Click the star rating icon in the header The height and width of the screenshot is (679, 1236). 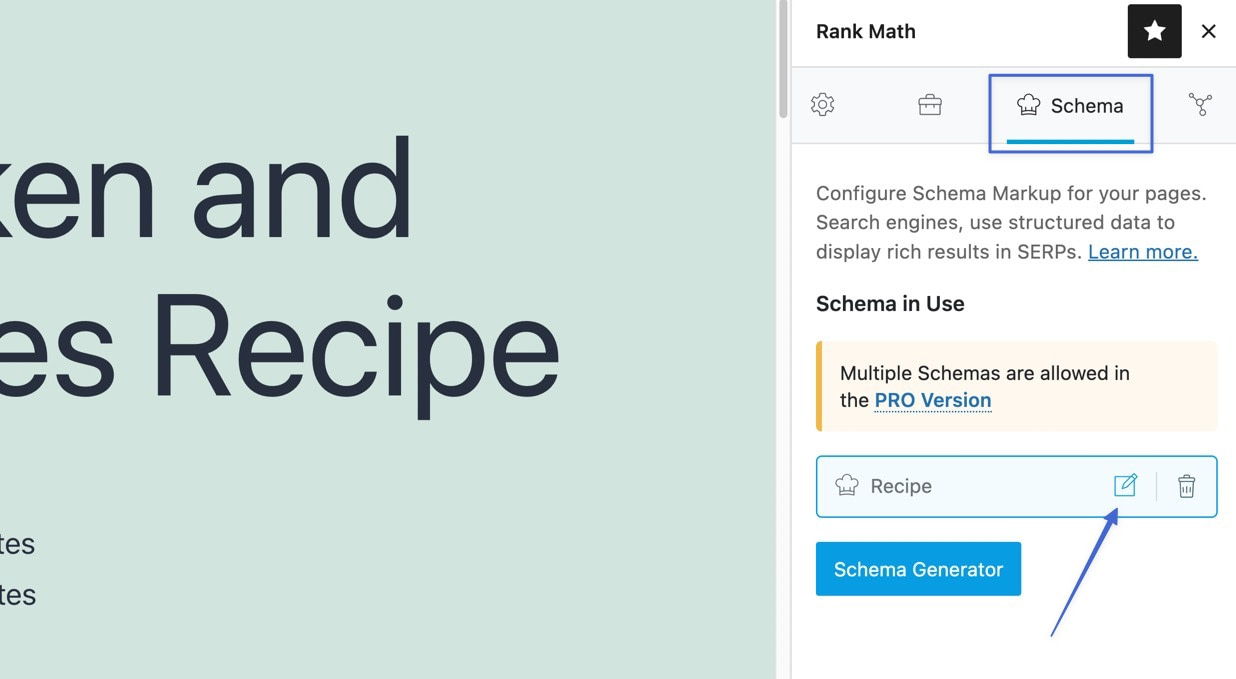point(1154,31)
